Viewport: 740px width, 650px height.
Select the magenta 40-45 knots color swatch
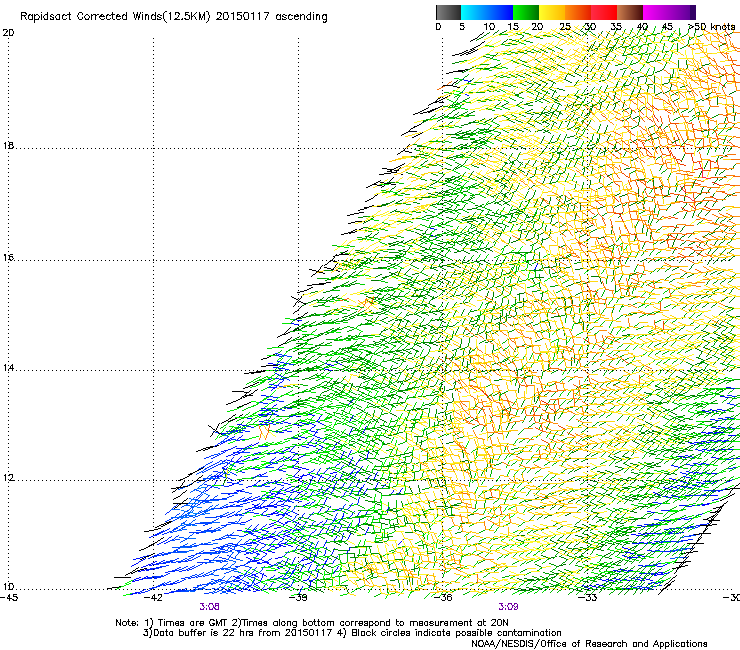[656, 12]
